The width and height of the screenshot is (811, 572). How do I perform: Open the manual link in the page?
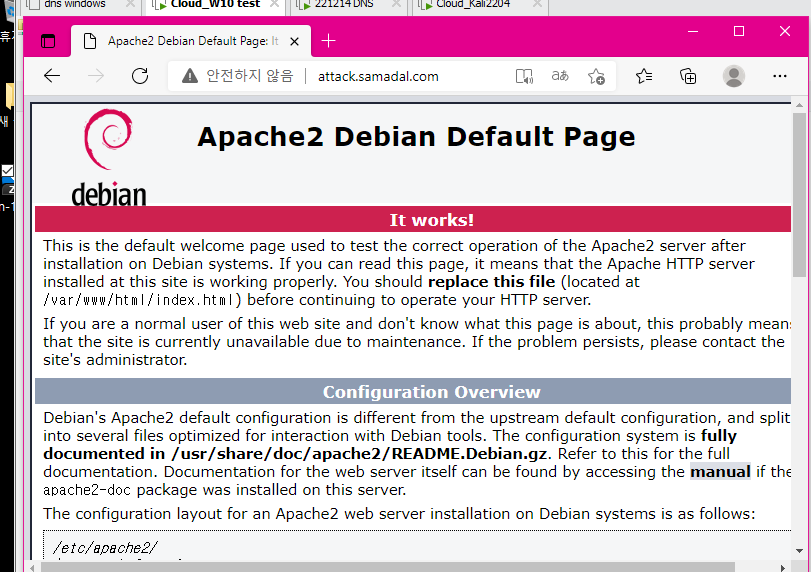click(x=720, y=472)
